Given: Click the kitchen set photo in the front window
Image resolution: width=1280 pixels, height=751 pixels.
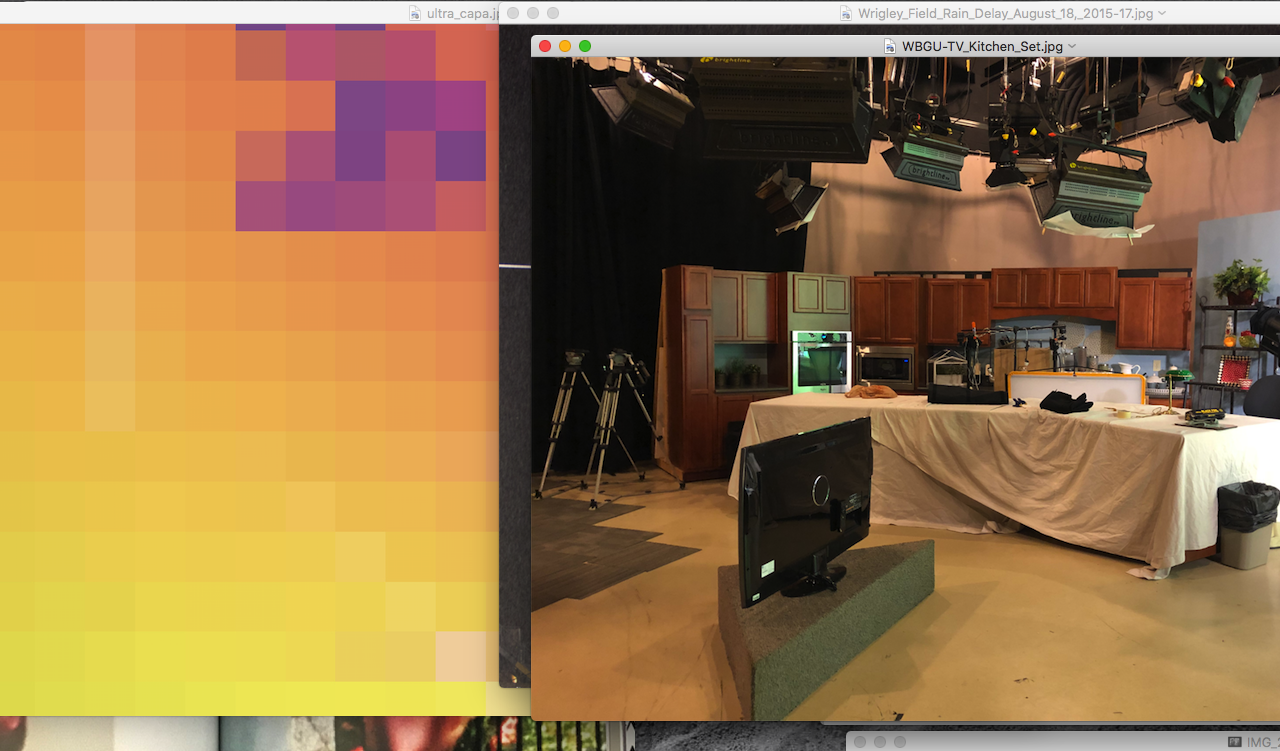Looking at the screenshot, I should (905, 388).
